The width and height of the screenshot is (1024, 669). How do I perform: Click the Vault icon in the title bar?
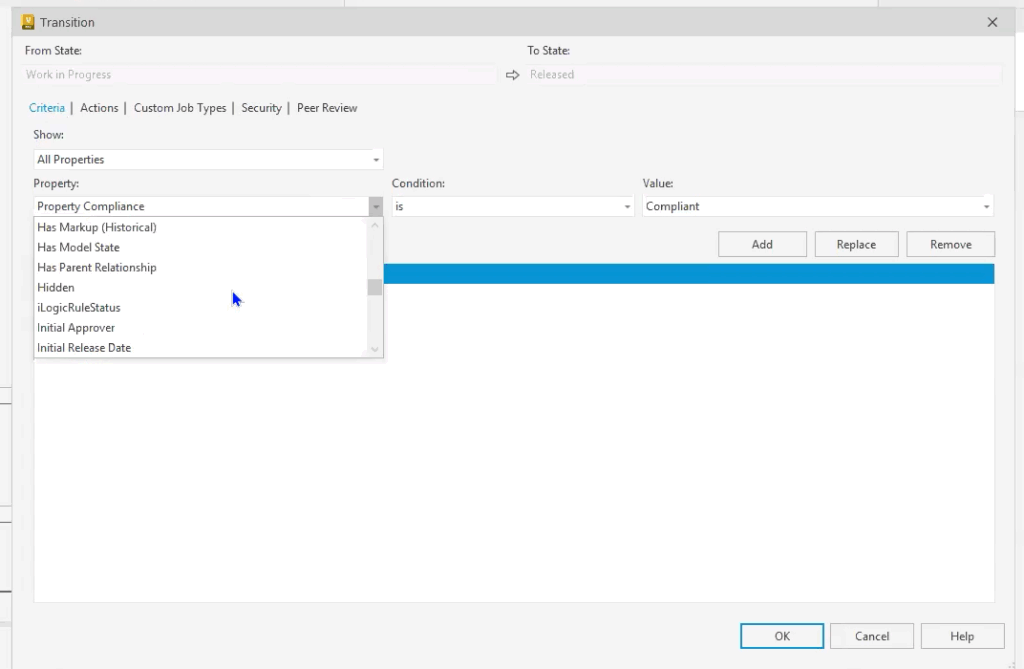[x=27, y=22]
